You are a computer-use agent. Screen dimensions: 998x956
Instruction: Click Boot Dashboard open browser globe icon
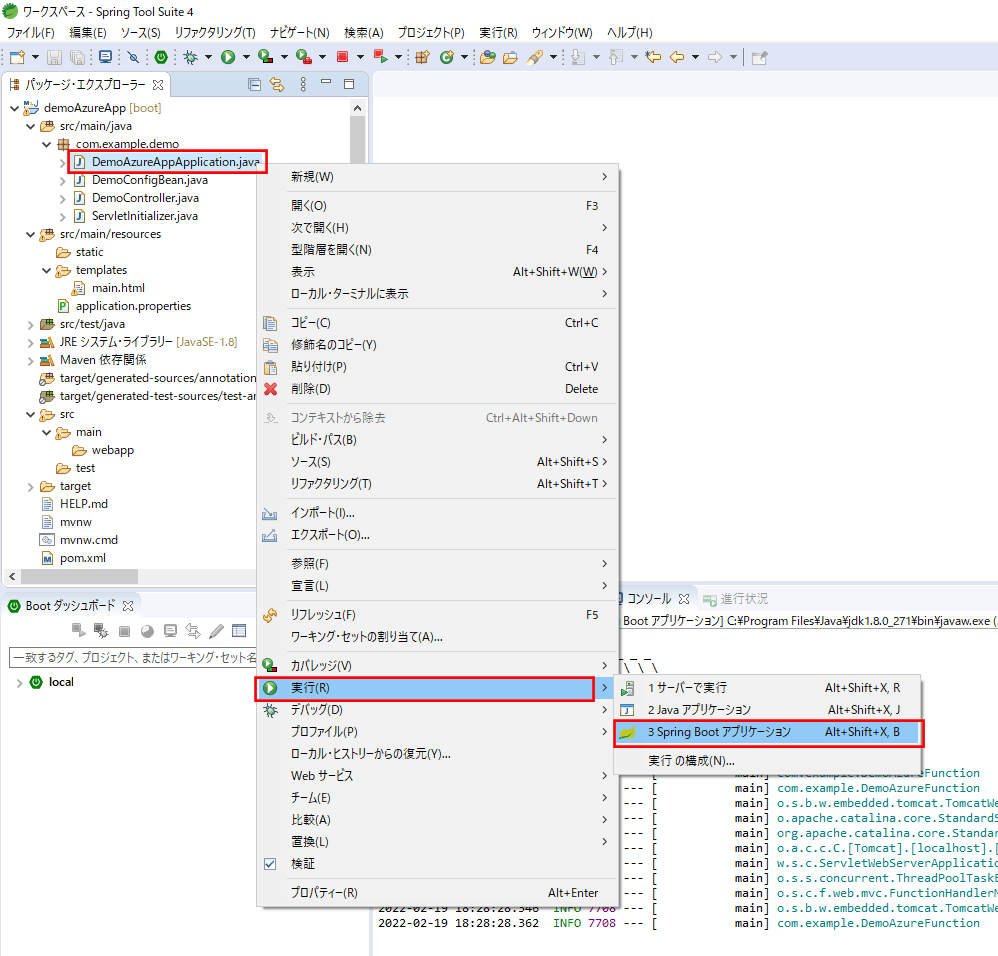pyautogui.click(x=147, y=631)
